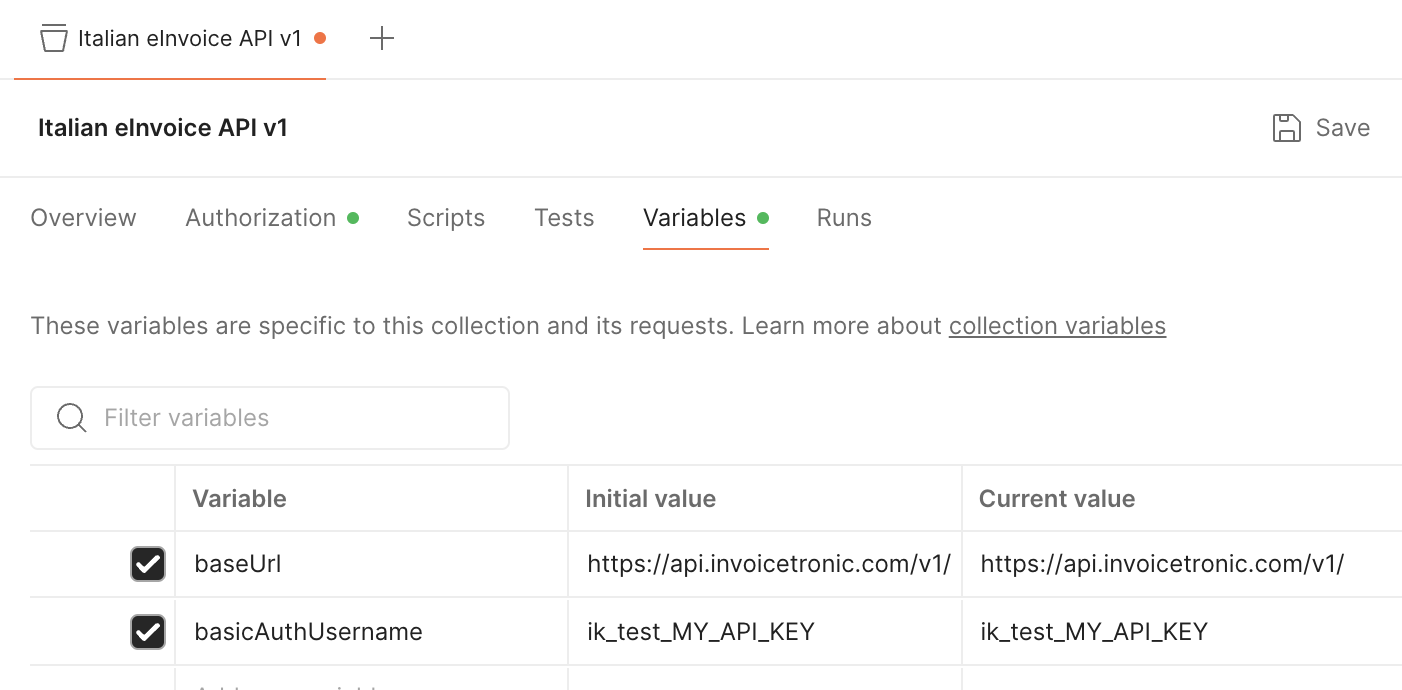1402x690 pixels.
Task: Edit the basicAuthUsername current value cell
Action: point(1182,632)
